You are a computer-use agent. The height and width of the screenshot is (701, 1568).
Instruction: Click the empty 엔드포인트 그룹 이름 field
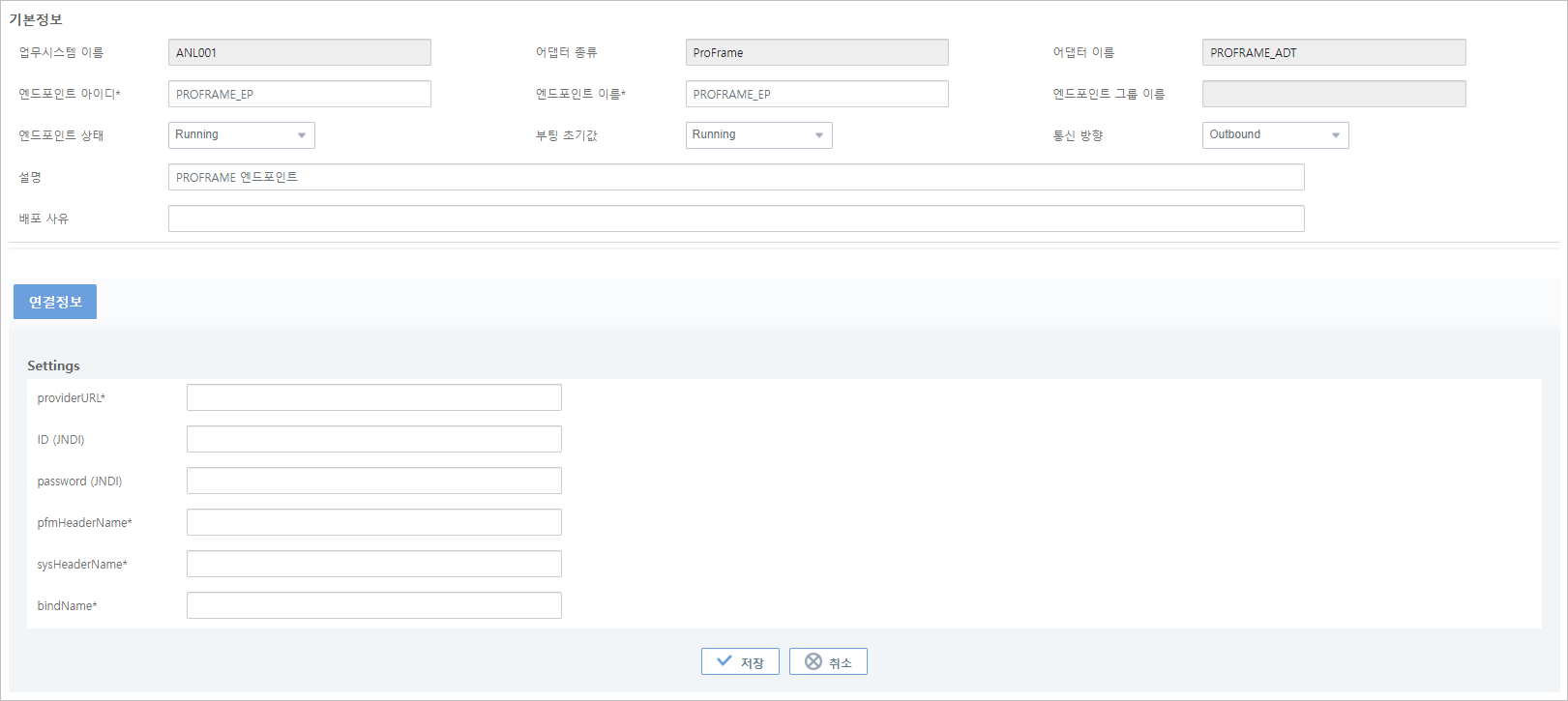point(1333,94)
